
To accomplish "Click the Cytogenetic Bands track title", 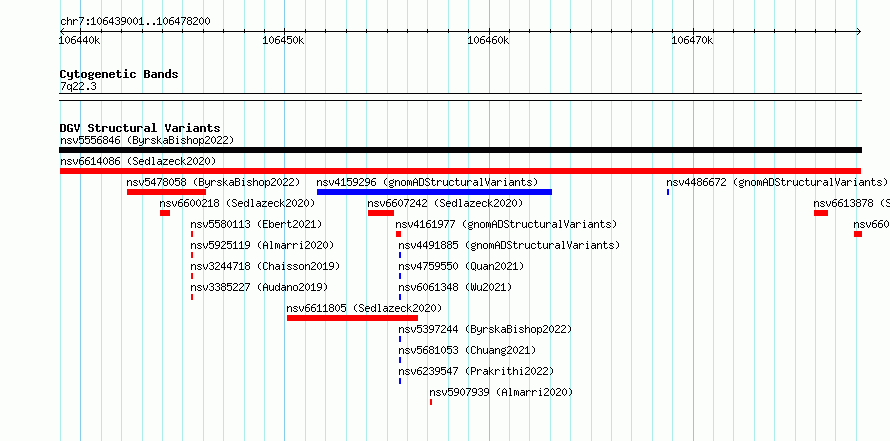I will click(x=119, y=74).
